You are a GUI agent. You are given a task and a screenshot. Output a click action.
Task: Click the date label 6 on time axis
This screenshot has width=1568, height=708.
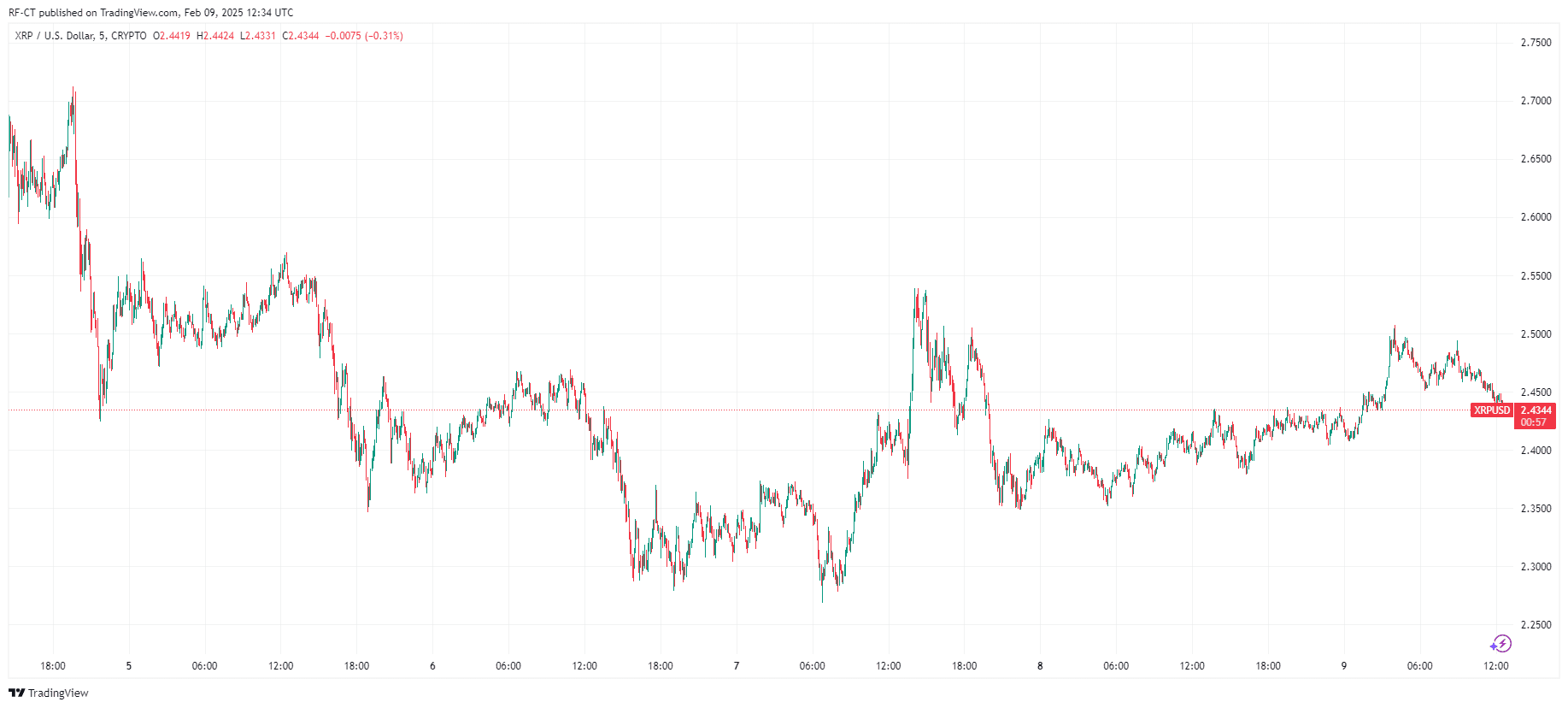(432, 666)
